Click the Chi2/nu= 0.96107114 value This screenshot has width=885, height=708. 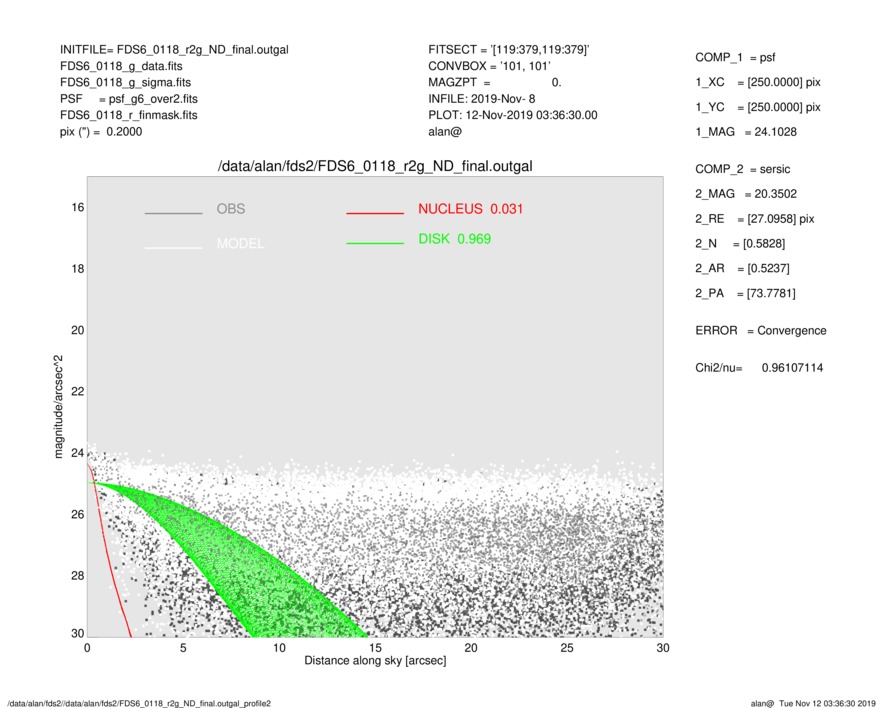pos(759,368)
